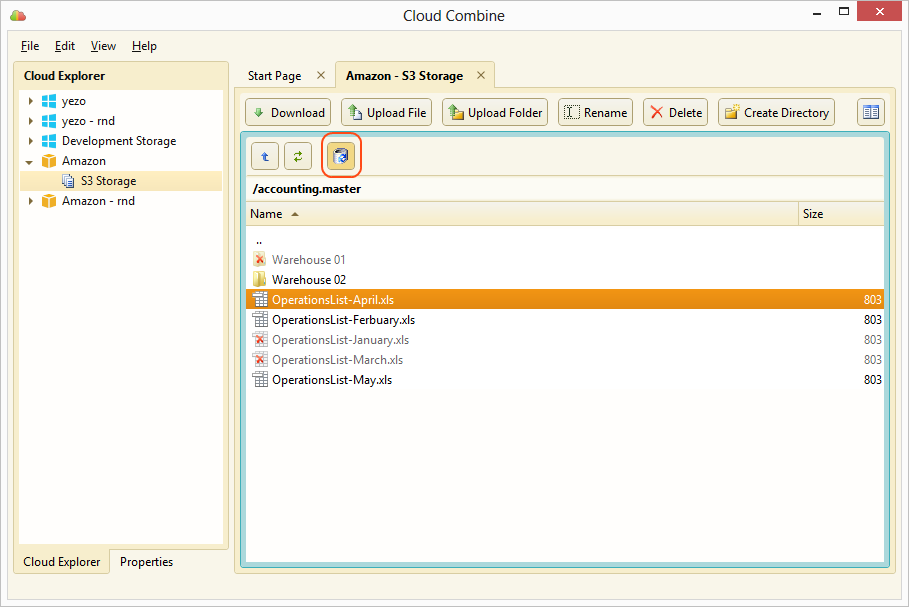Click the Warehouse 01 deleted folder icon
Screen dimensions: 909x607
(x=260, y=259)
